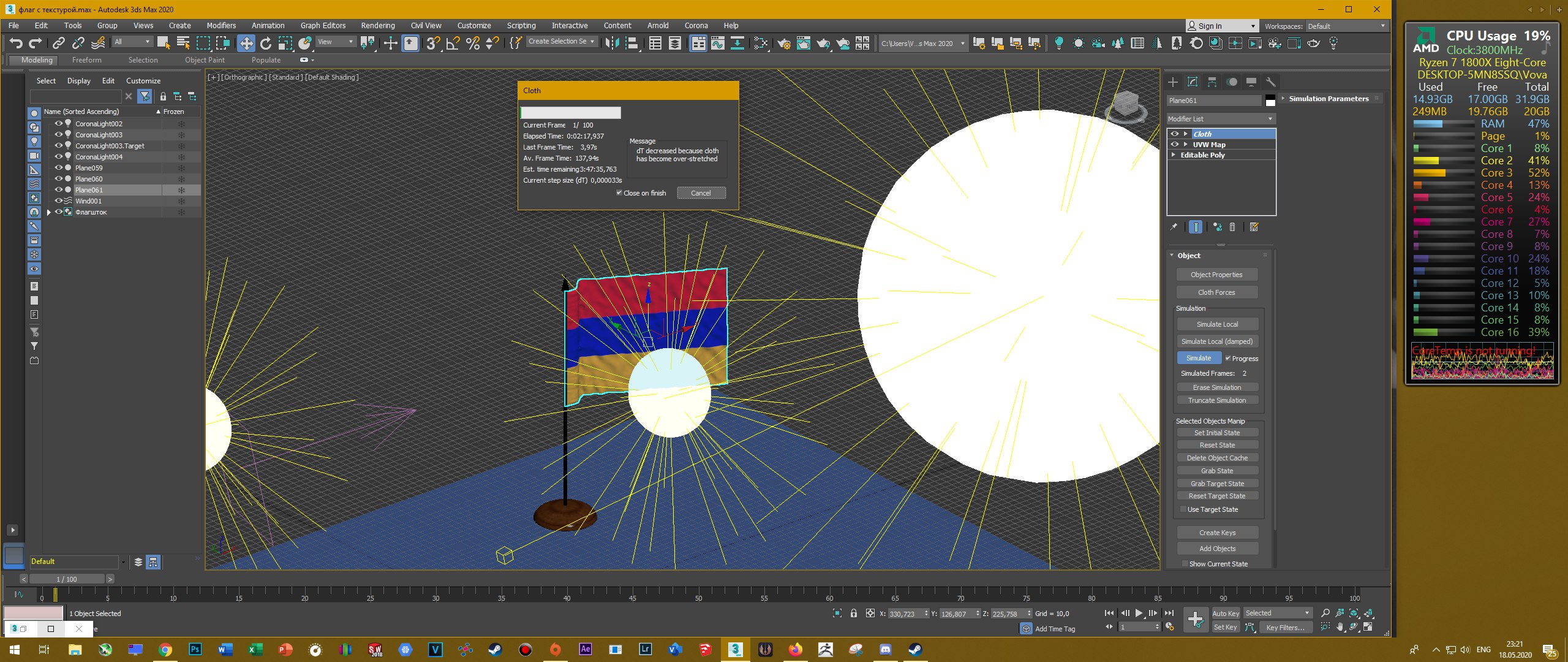Screen dimensions: 1568x662
Task: Select the Bind to Space Warp tool
Action: 98,43
